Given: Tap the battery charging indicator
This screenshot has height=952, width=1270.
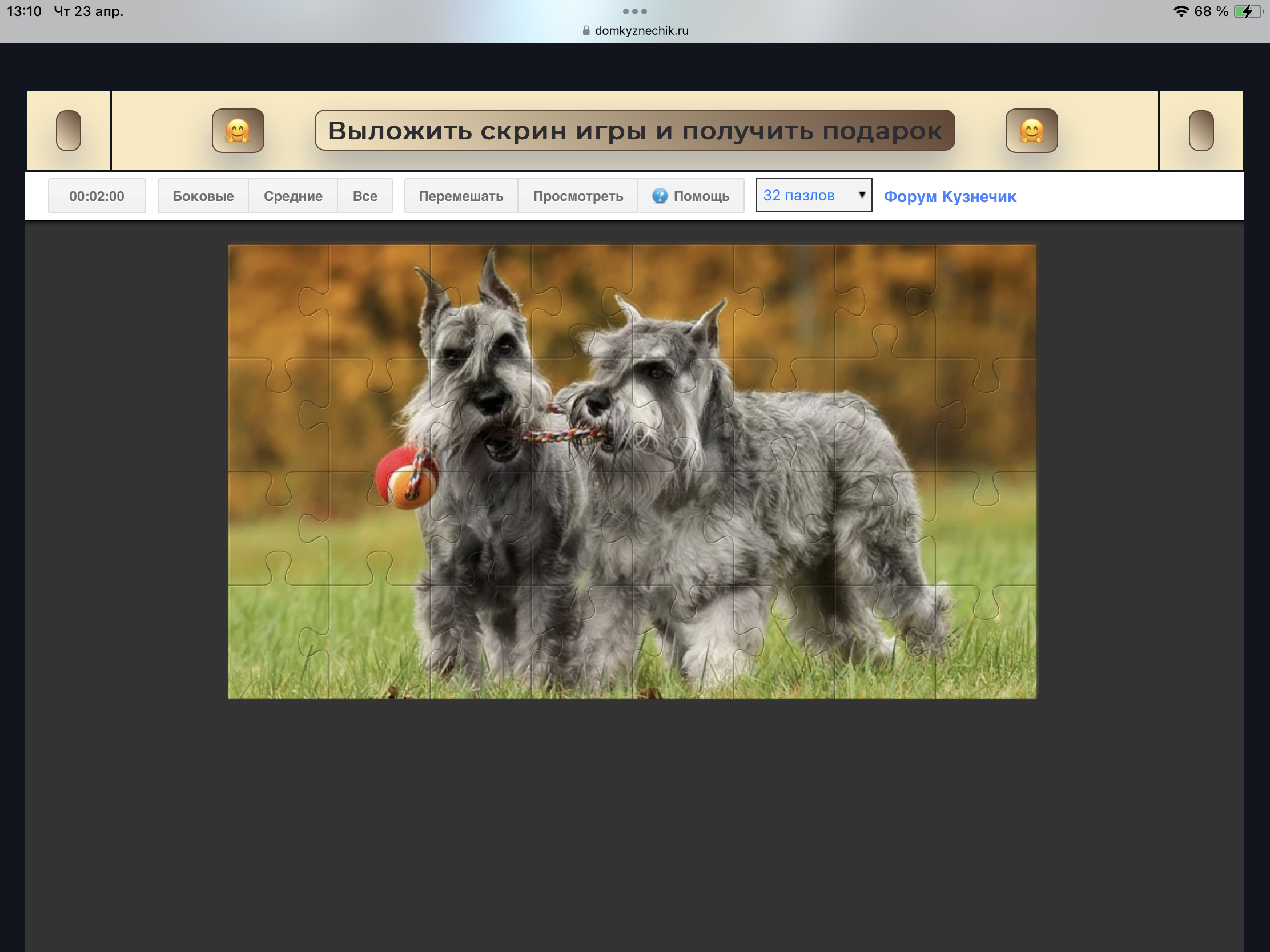Looking at the screenshot, I should [1247, 11].
